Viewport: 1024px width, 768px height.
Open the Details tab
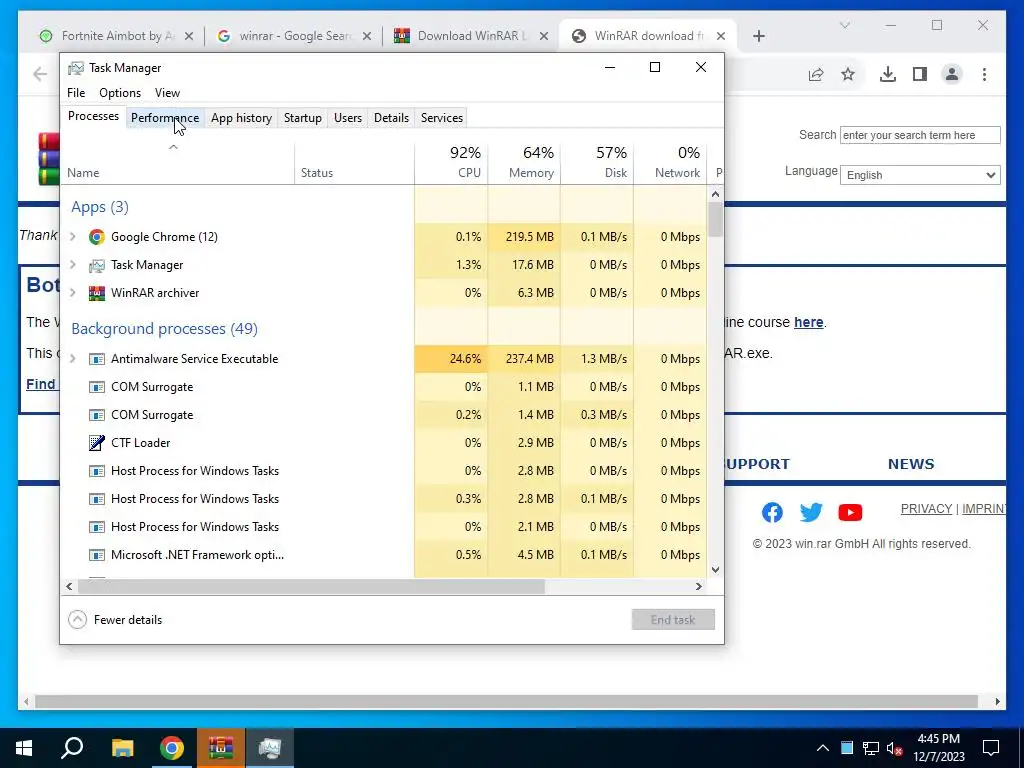click(x=391, y=118)
